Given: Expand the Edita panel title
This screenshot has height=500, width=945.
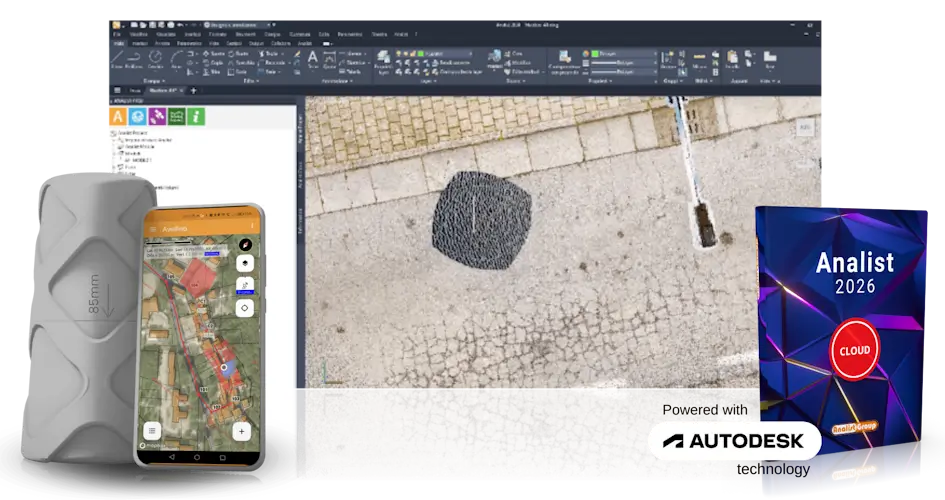Looking at the screenshot, I should [251, 81].
